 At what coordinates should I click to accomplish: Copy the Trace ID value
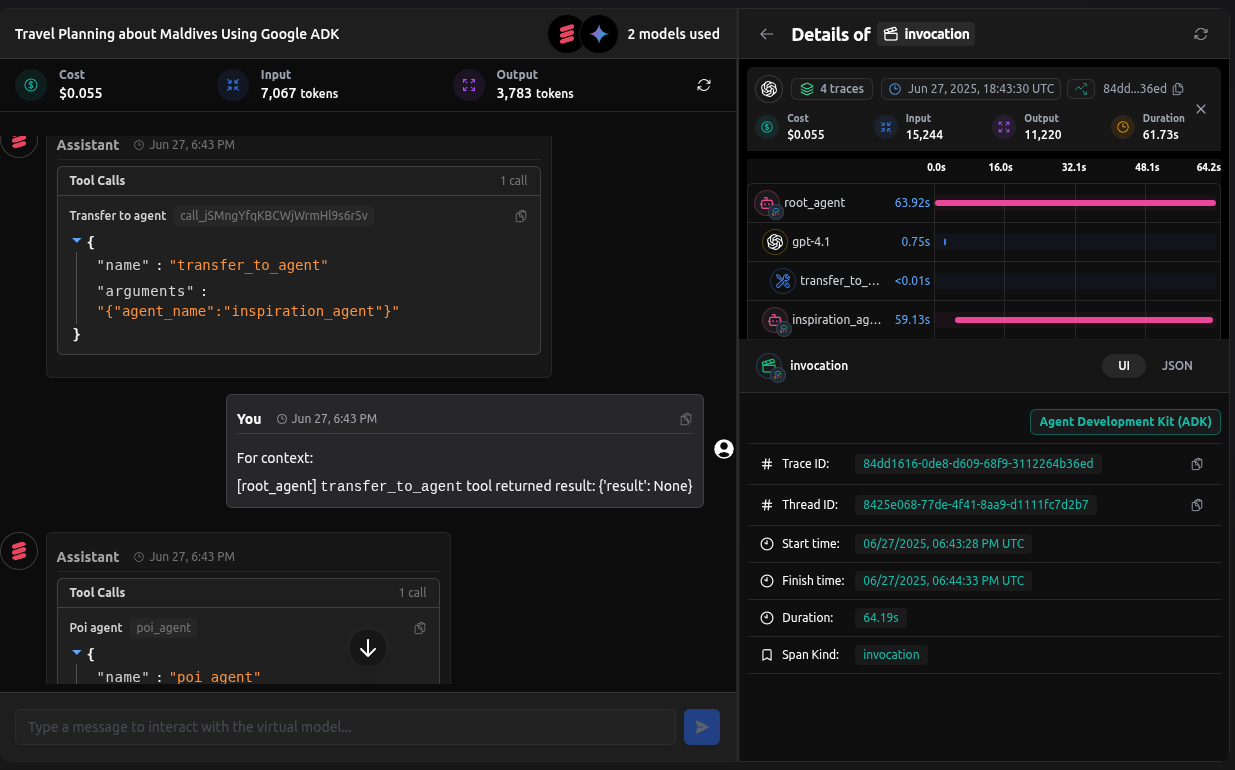coord(1197,464)
